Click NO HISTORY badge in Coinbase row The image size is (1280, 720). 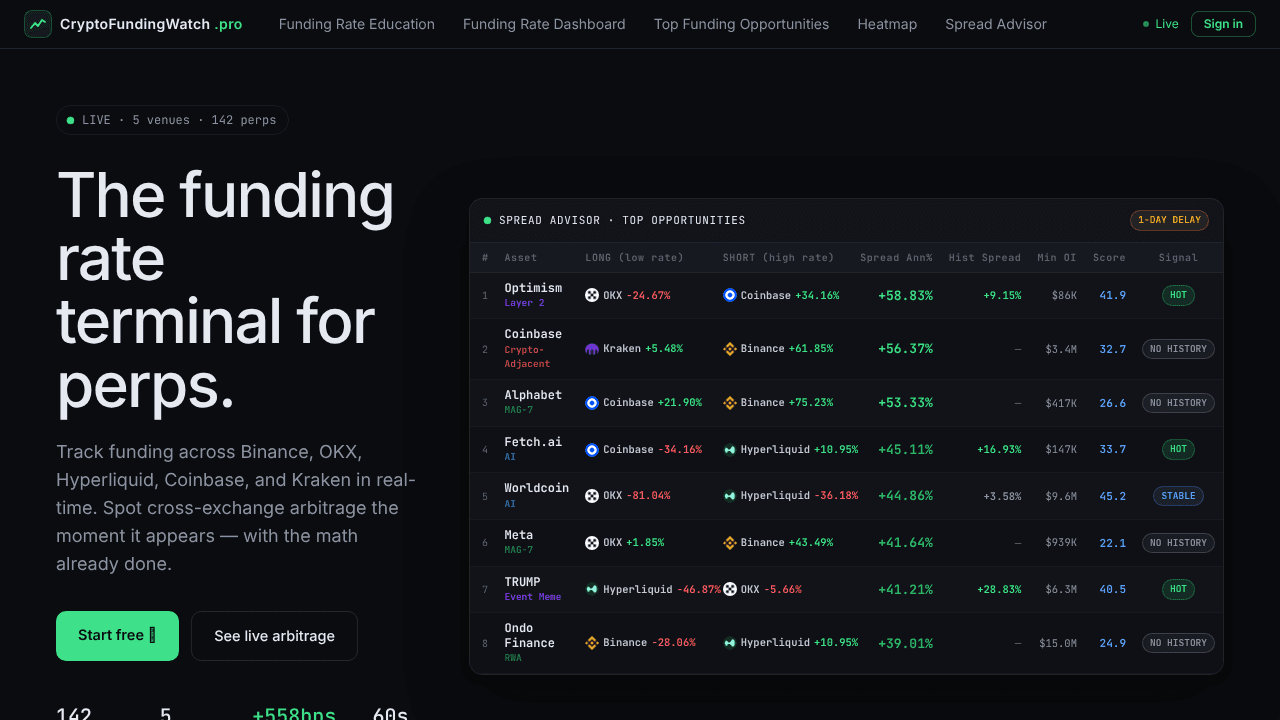click(1178, 349)
